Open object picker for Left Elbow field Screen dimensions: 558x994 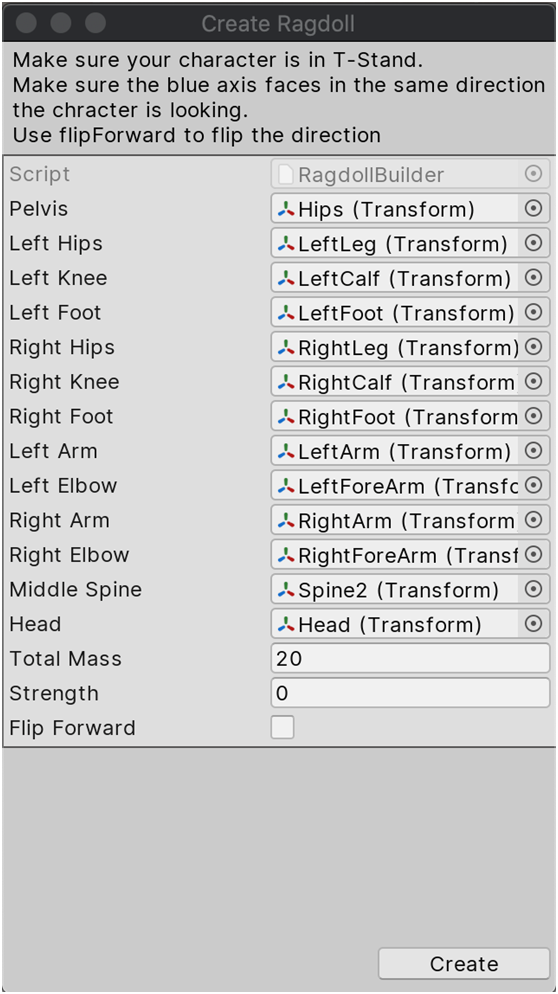tap(534, 485)
